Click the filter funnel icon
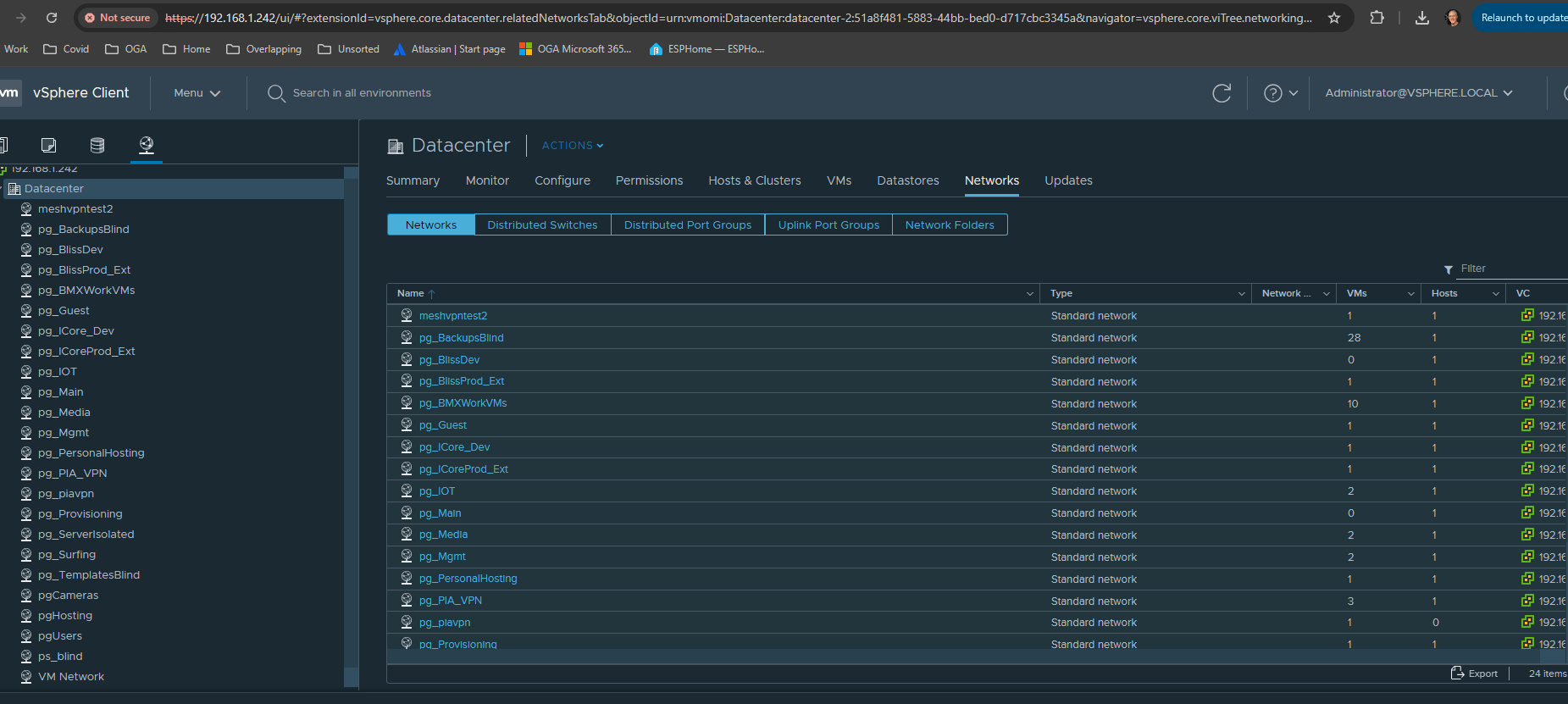 [x=1449, y=269]
